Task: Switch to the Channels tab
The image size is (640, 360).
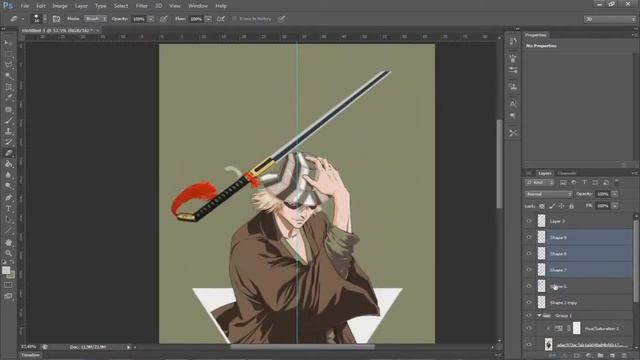Action: point(567,173)
